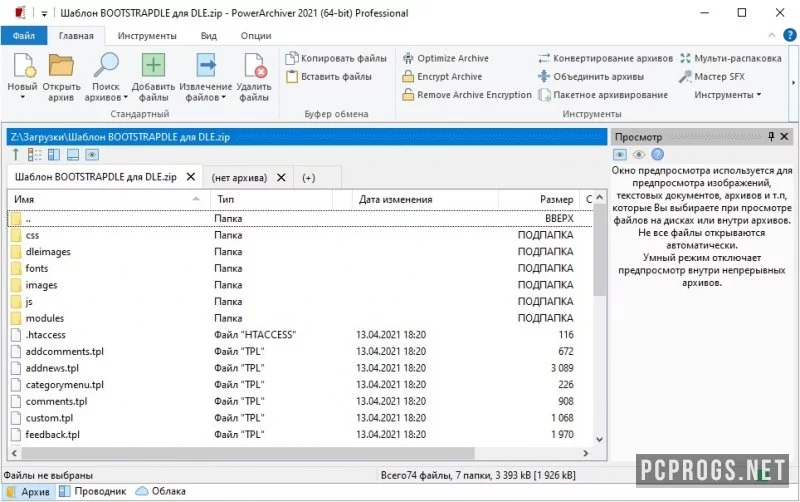Switch to the Архив bottom tab

point(29,491)
